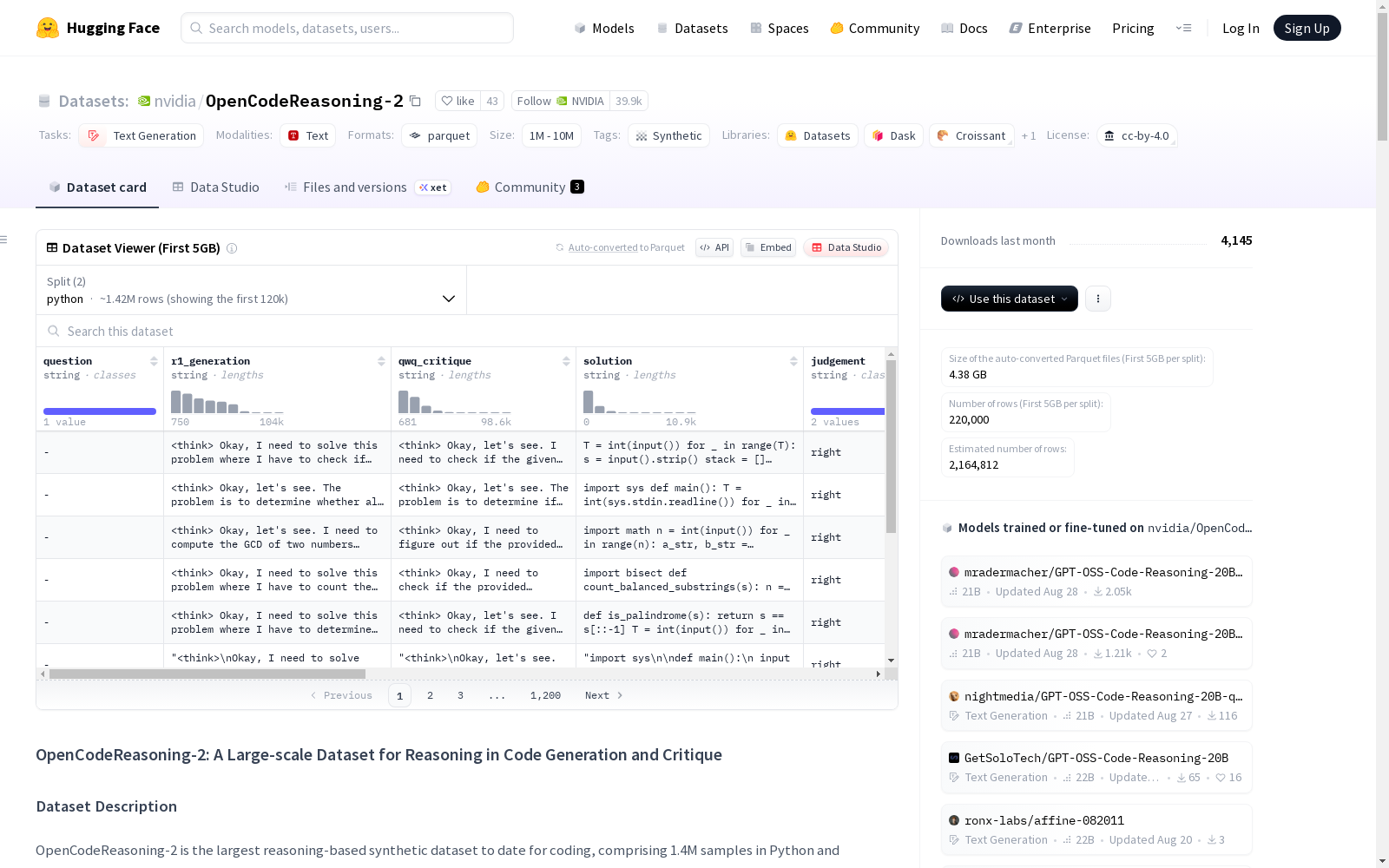Image resolution: width=1389 pixels, height=868 pixels.
Task: Expand the Use this dataset dropdown
Action: click(x=1010, y=299)
